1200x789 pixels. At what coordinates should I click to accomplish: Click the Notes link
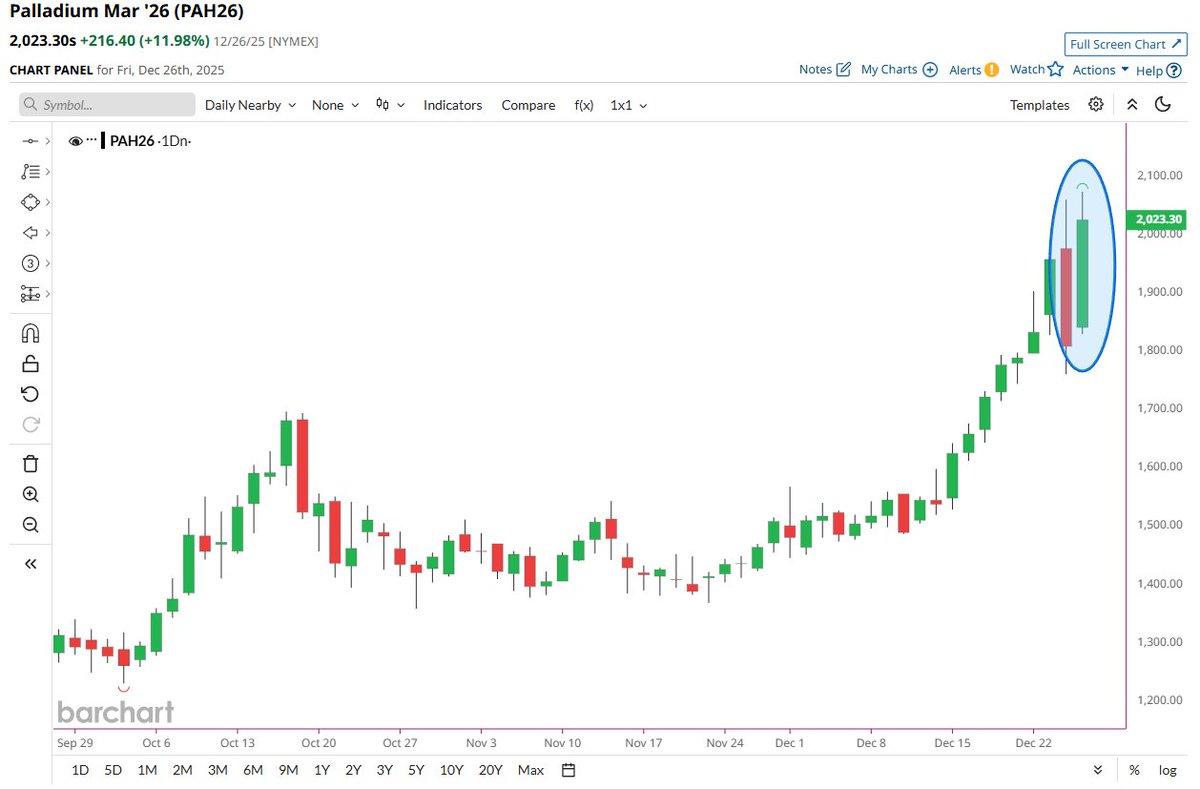tap(815, 69)
